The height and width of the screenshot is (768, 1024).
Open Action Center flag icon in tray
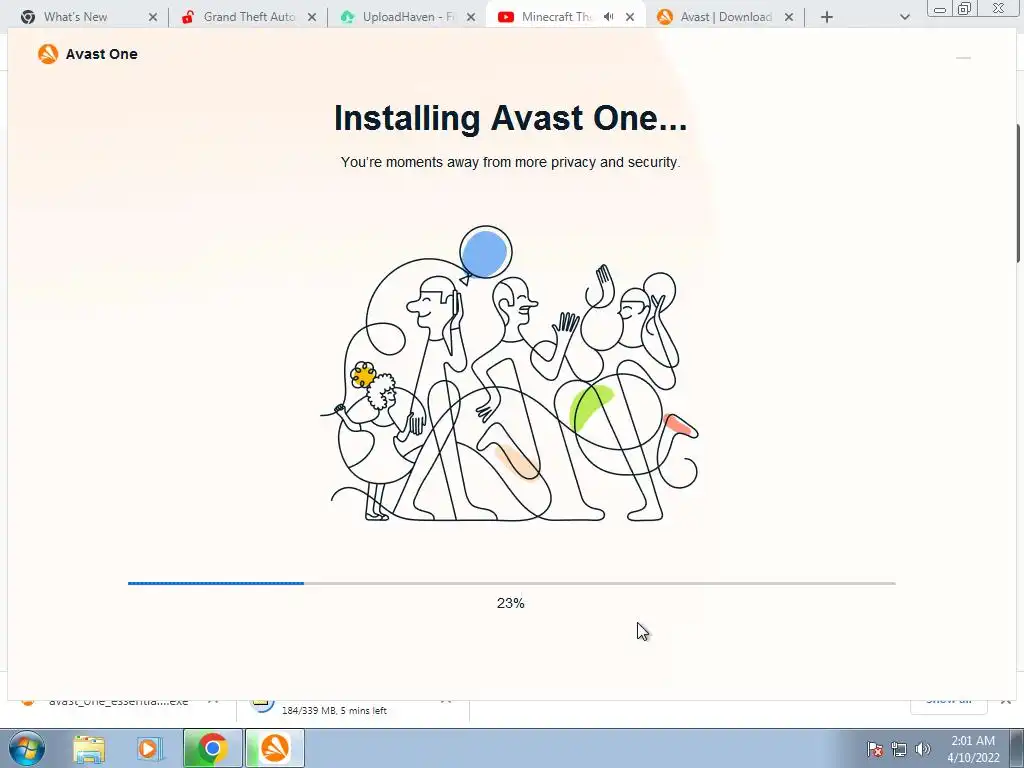coord(875,749)
